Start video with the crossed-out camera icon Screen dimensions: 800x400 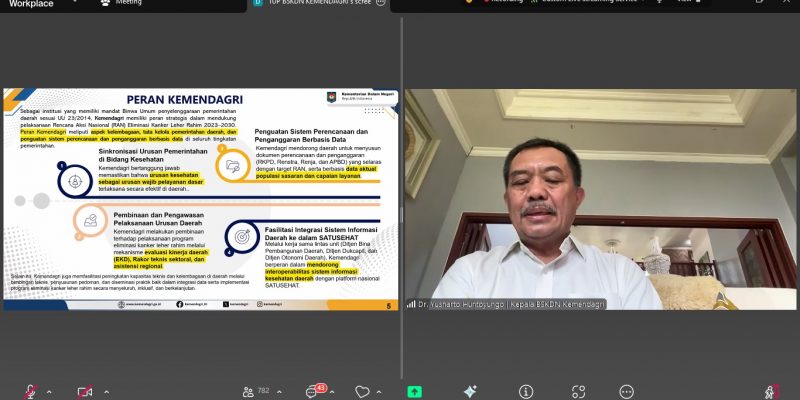coord(85,392)
